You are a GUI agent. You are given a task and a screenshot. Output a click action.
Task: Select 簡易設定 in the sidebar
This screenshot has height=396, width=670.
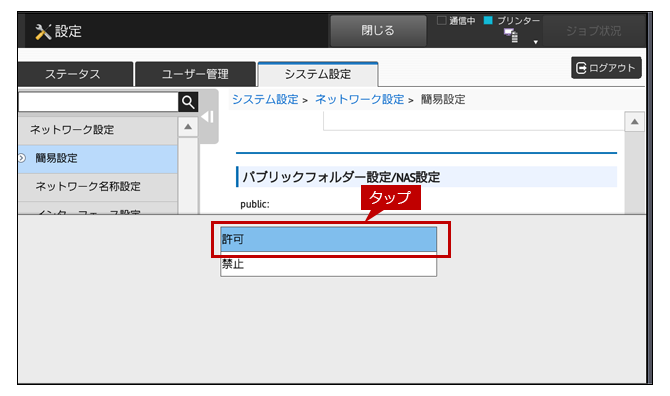point(97,158)
